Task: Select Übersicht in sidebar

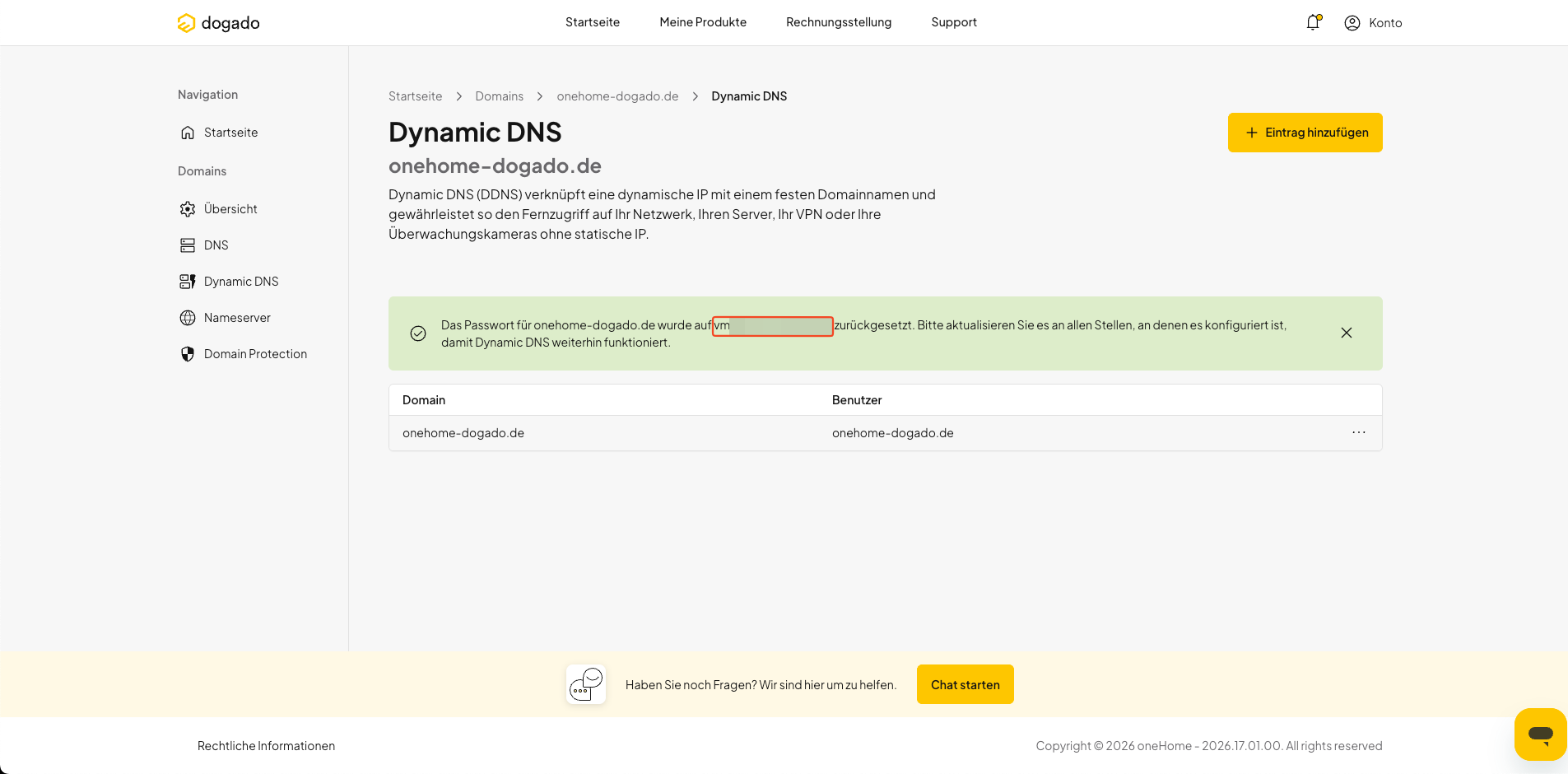Action: pyautogui.click(x=230, y=209)
